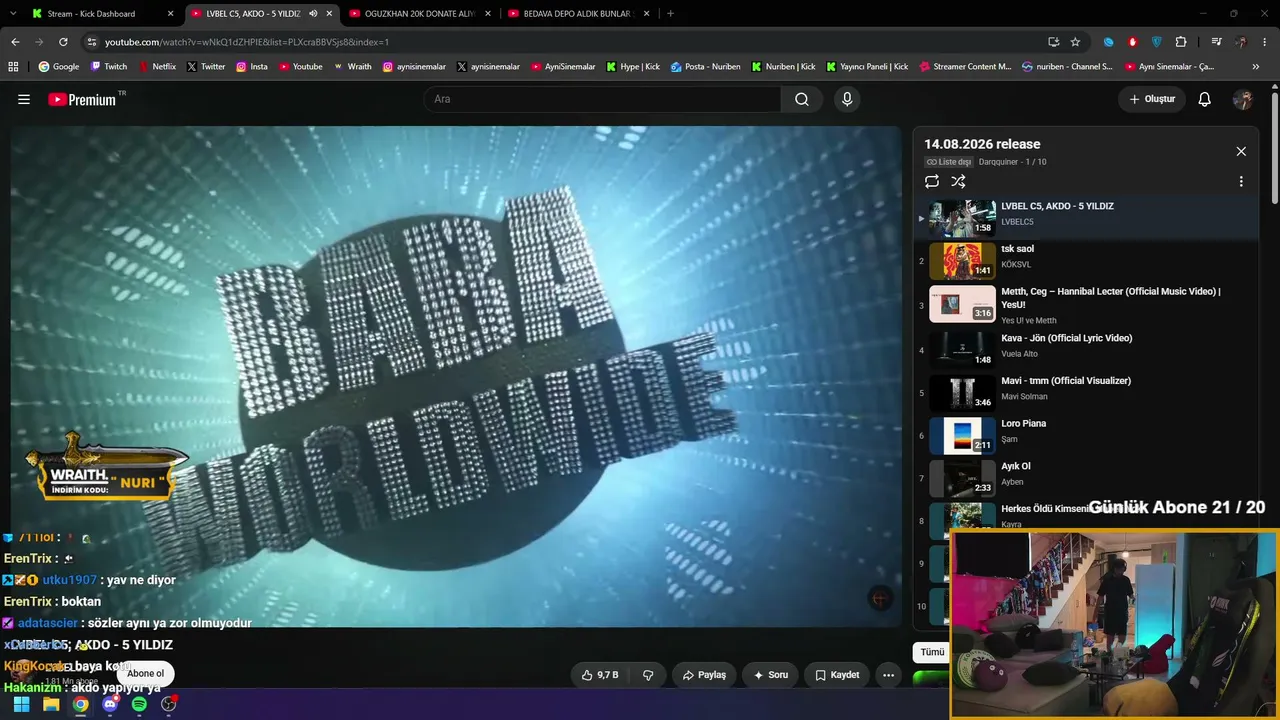Screen dimensions: 1280x720
Task: Open YouTube notifications bell
Action: (1205, 99)
